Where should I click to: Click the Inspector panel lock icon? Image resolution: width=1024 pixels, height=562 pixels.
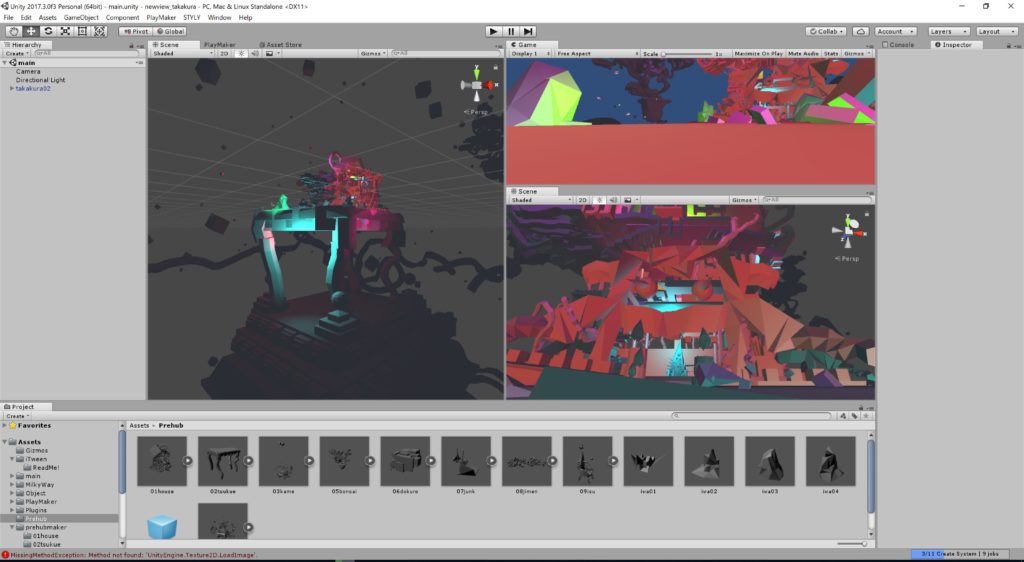1008,46
